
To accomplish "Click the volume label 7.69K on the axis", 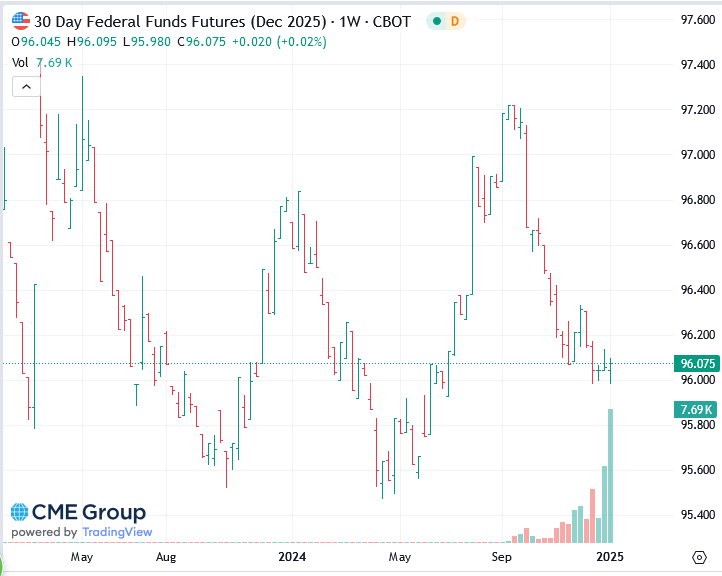I will point(695,409).
